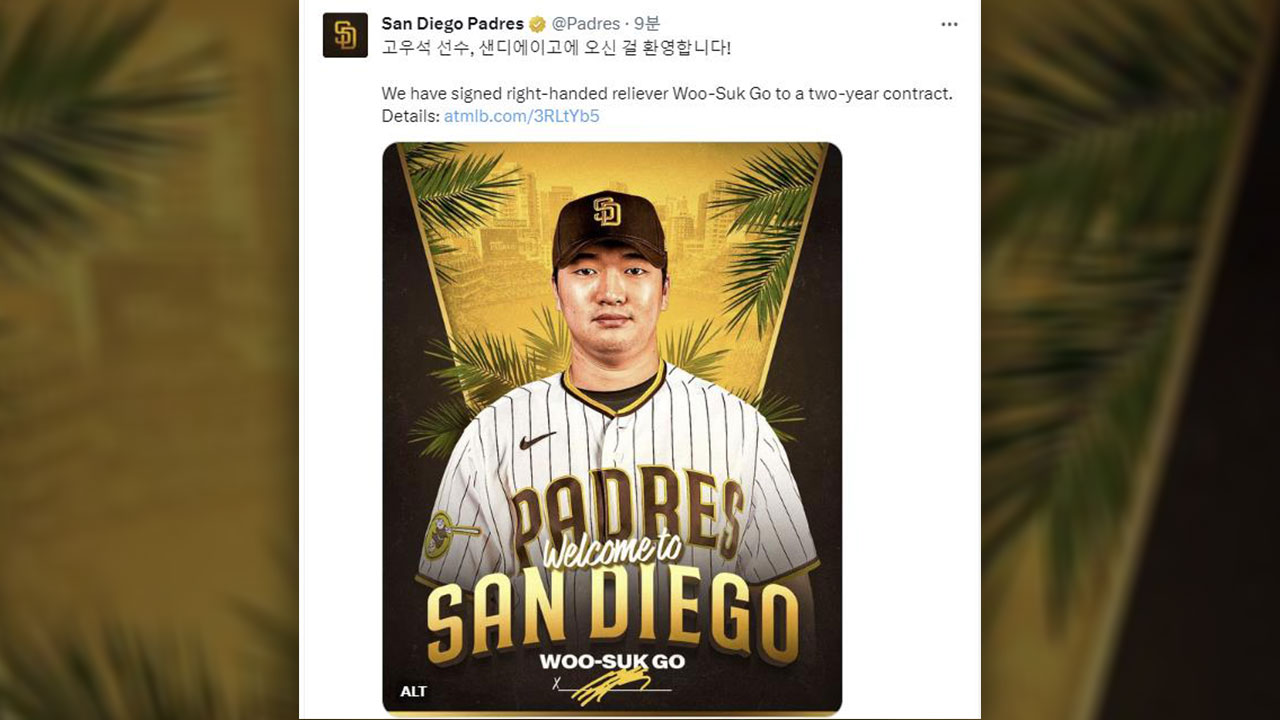Image resolution: width=1280 pixels, height=720 pixels.
Task: Click the San Diego Padres display name
Action: coord(452,24)
